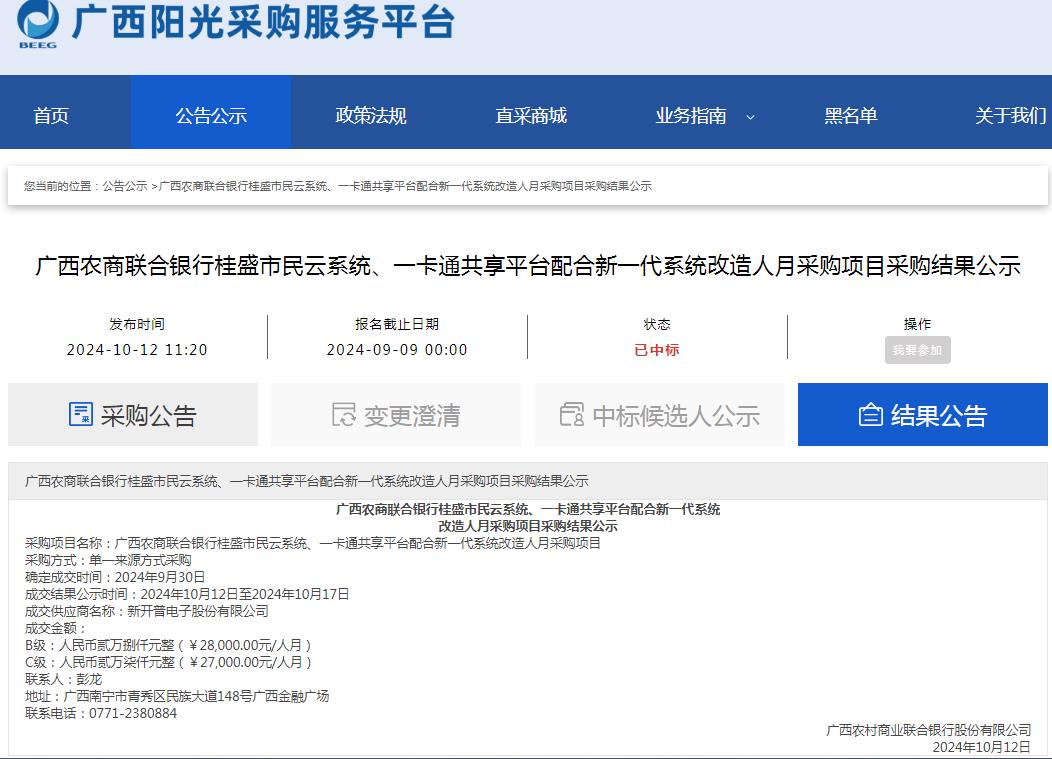The width and height of the screenshot is (1052, 759).
Task: Click the change clarification tab icon
Action: [344, 414]
